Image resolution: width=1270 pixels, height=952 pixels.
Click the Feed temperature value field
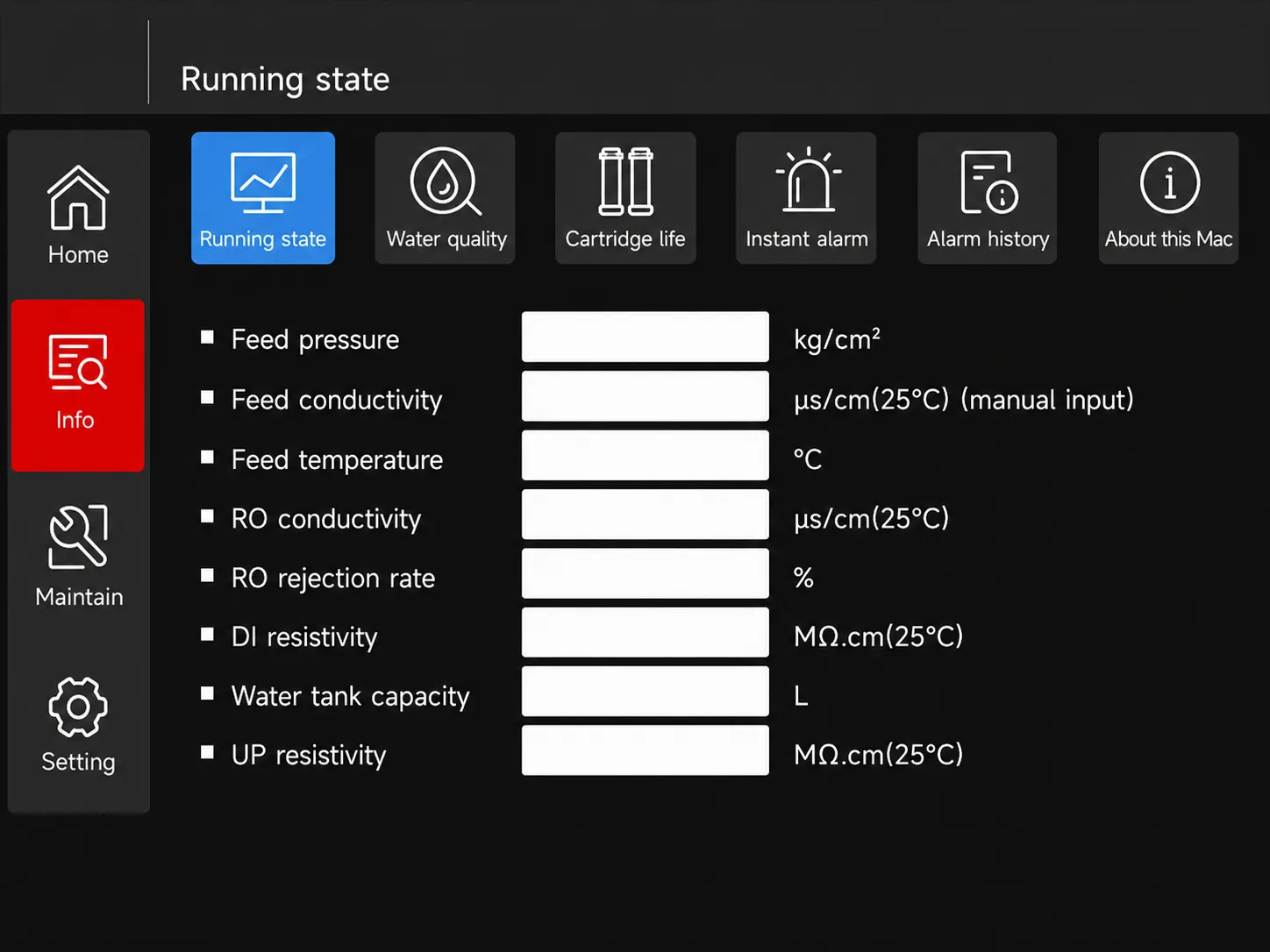pos(646,455)
